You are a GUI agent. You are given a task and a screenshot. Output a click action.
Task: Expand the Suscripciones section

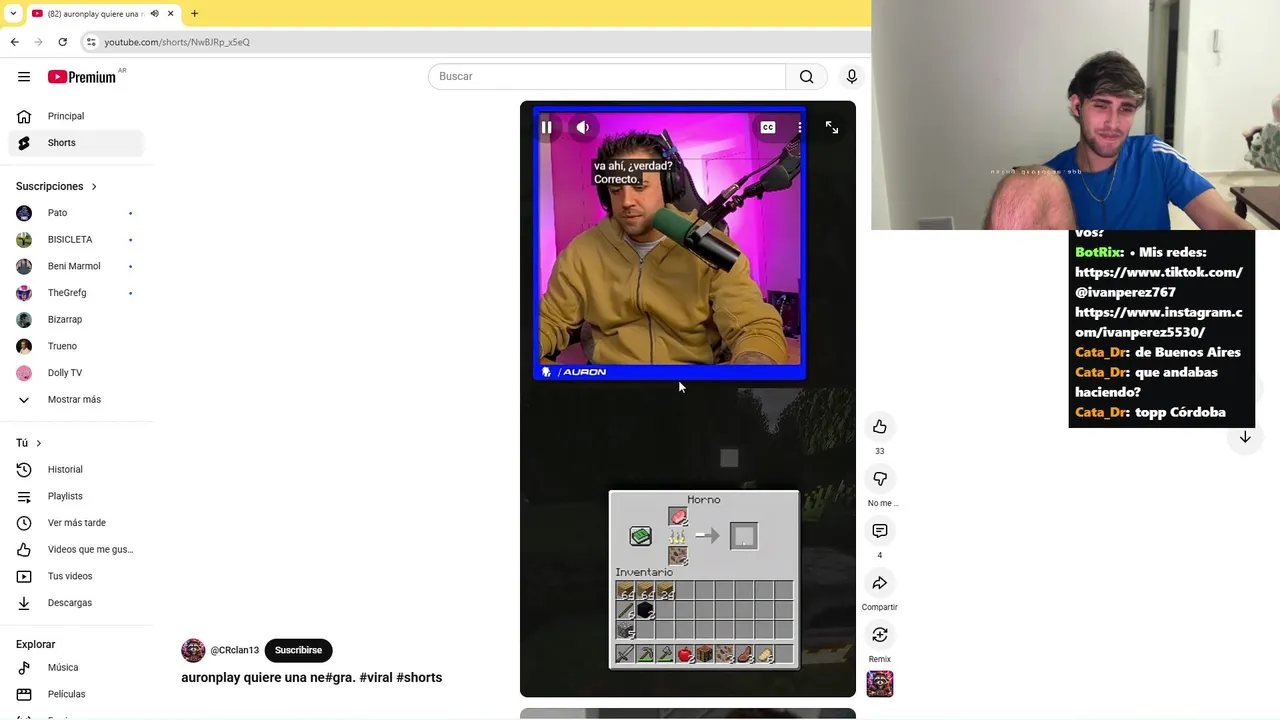57,186
